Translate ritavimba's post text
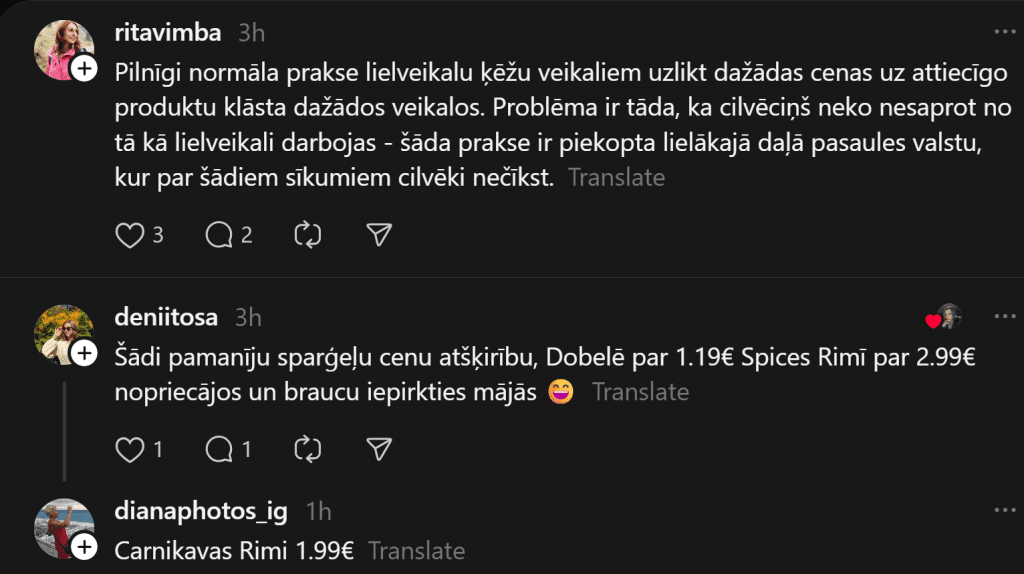This screenshot has width=1024, height=574. (x=616, y=178)
